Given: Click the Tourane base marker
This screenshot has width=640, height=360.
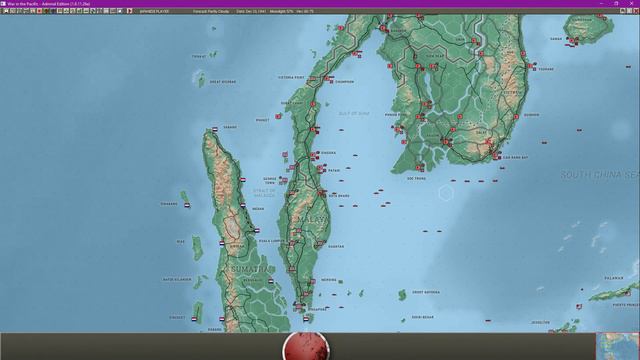Looking at the screenshot, I should point(530,66).
